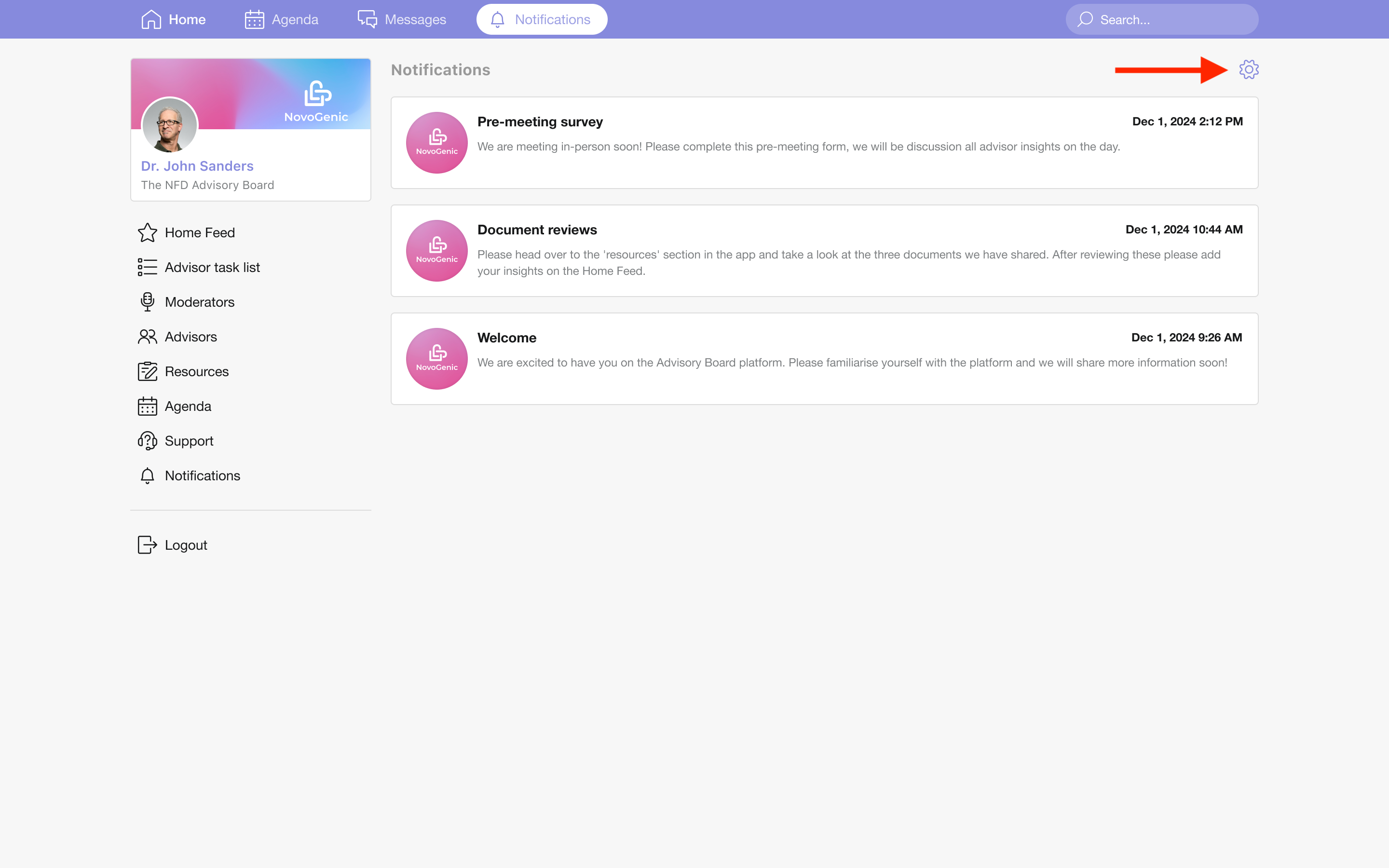
Task: Open Notifications label in sidebar menu
Action: click(203, 475)
